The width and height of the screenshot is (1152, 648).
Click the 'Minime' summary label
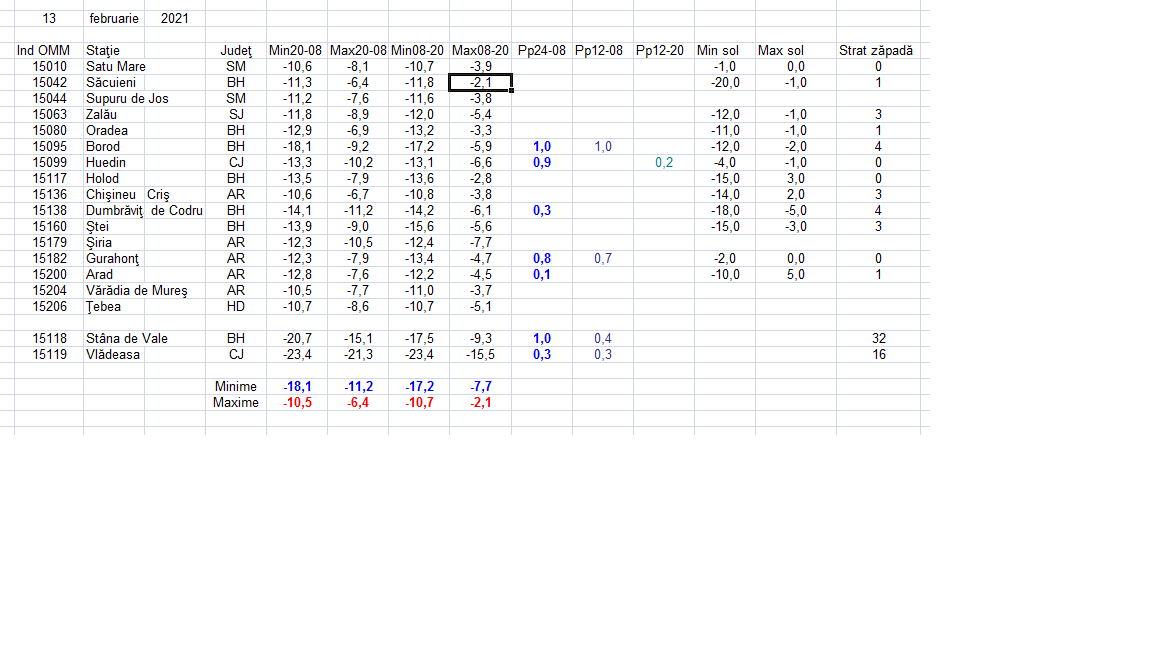click(x=236, y=386)
